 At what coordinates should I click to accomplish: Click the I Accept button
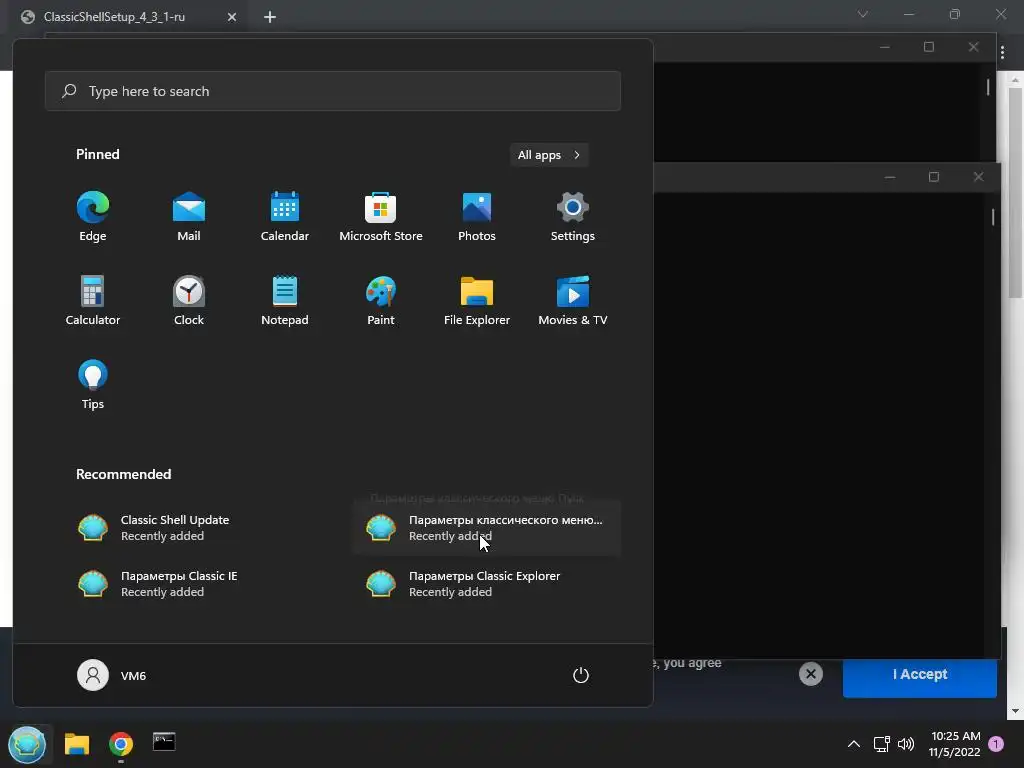(920, 674)
